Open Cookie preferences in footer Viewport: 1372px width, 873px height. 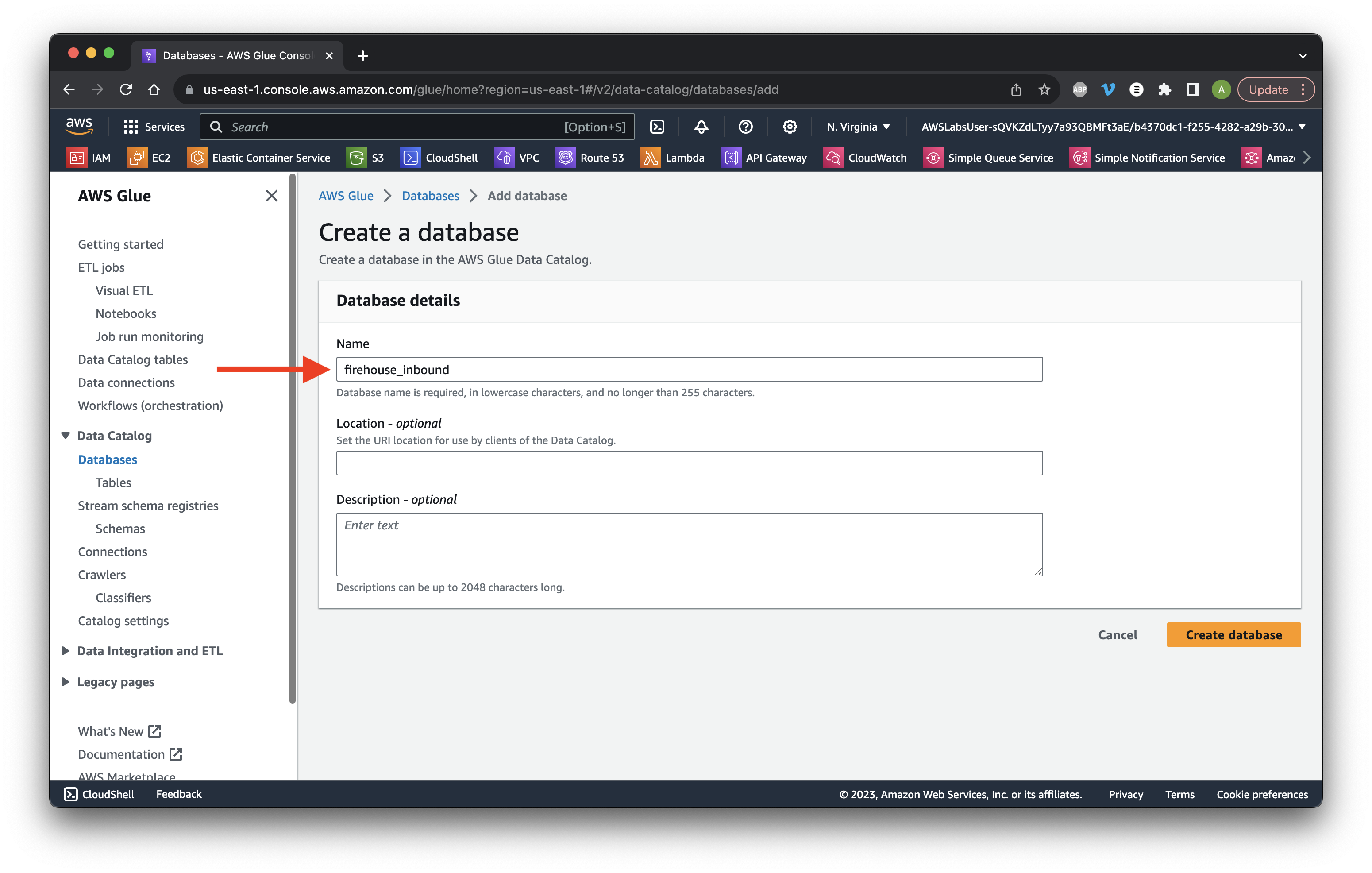(x=1261, y=794)
